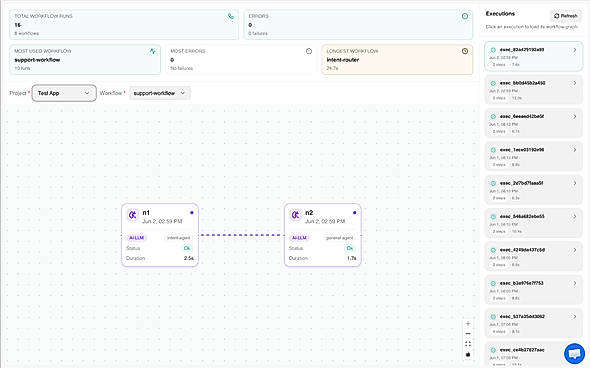The height and width of the screenshot is (368, 590).
Task: Click status icon of execution exec_846a
Action: (493, 216)
